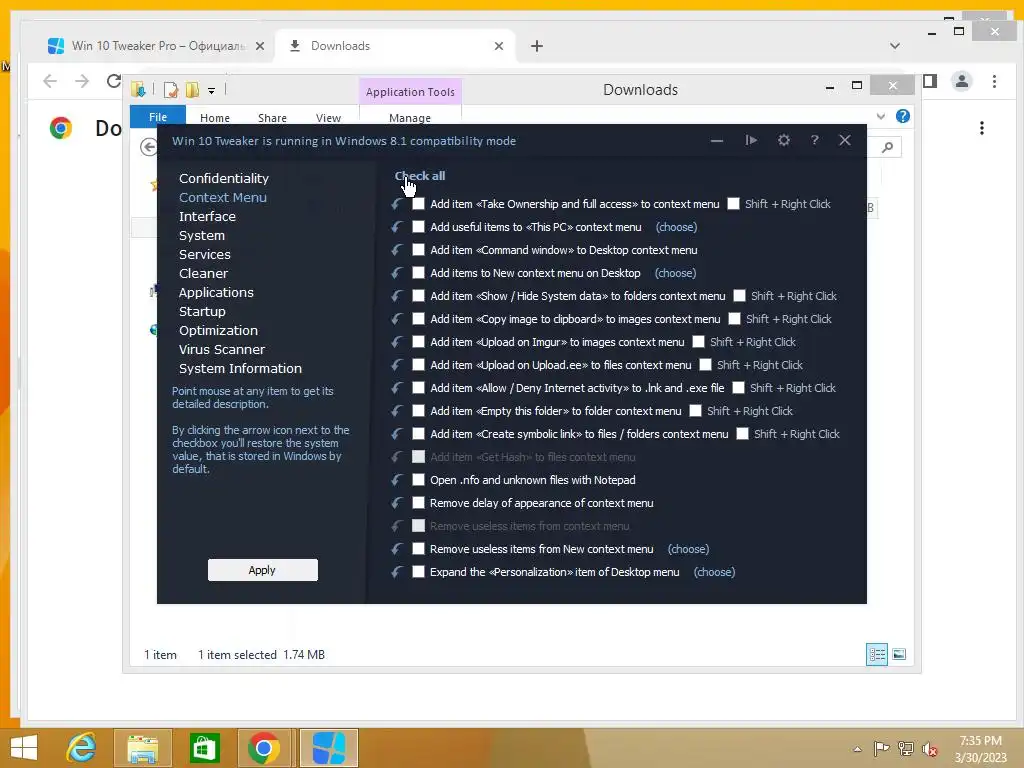
Task: Click restore arrow beside Remove delay of appearance
Action: [396, 503]
